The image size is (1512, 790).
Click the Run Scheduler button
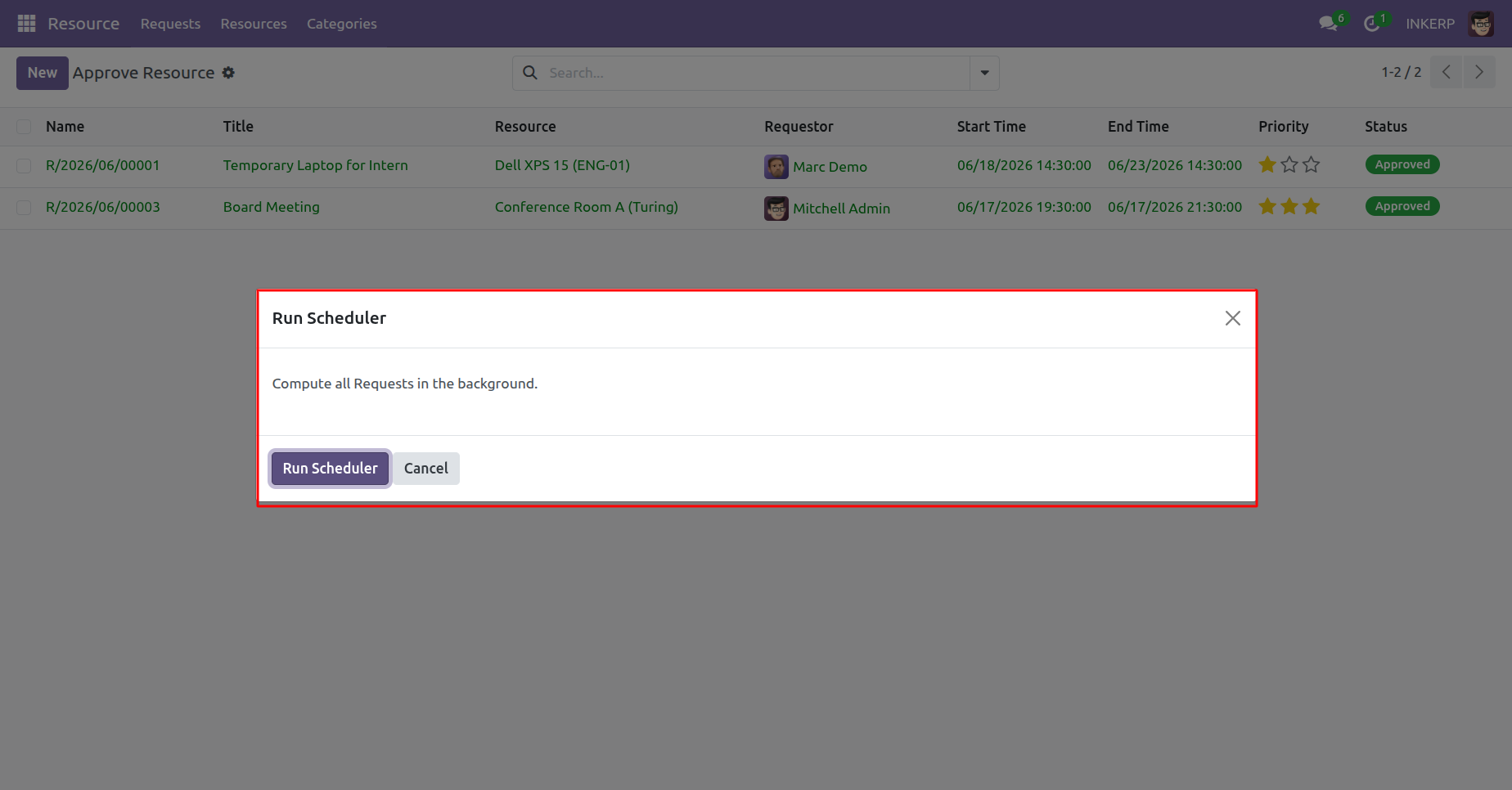tap(330, 469)
